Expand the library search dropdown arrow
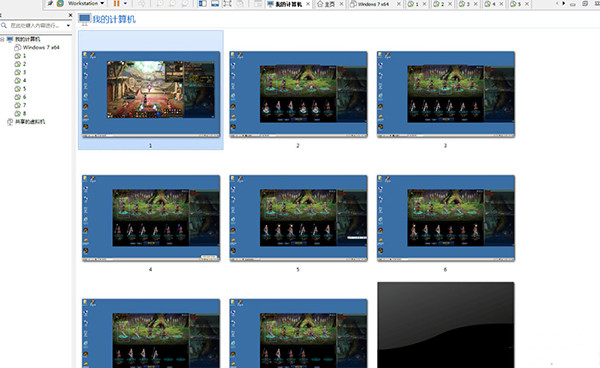This screenshot has width=600, height=368. [x=68, y=25]
